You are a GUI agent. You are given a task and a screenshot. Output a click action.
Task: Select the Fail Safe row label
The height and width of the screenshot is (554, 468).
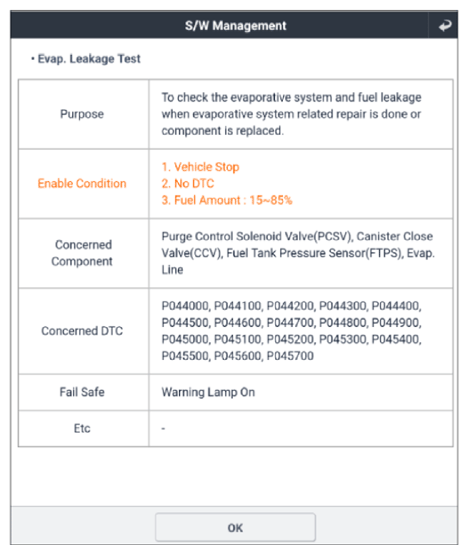point(82,392)
